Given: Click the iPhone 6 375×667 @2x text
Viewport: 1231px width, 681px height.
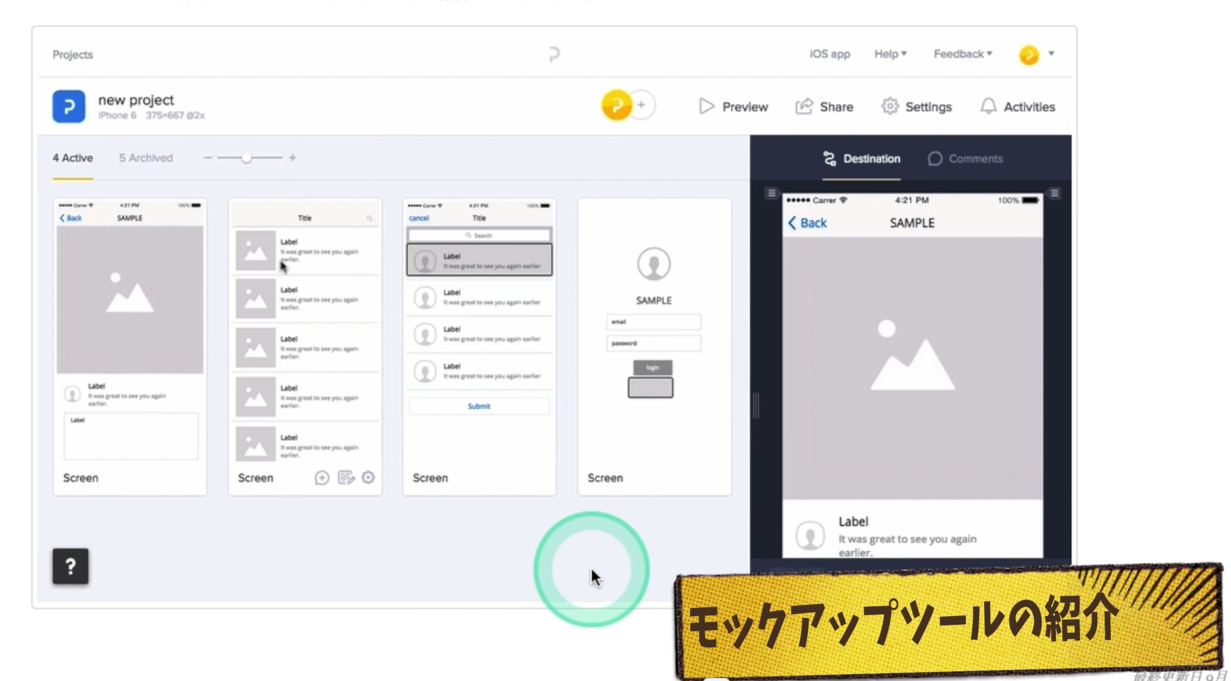Looking at the screenshot, I should tap(151, 116).
